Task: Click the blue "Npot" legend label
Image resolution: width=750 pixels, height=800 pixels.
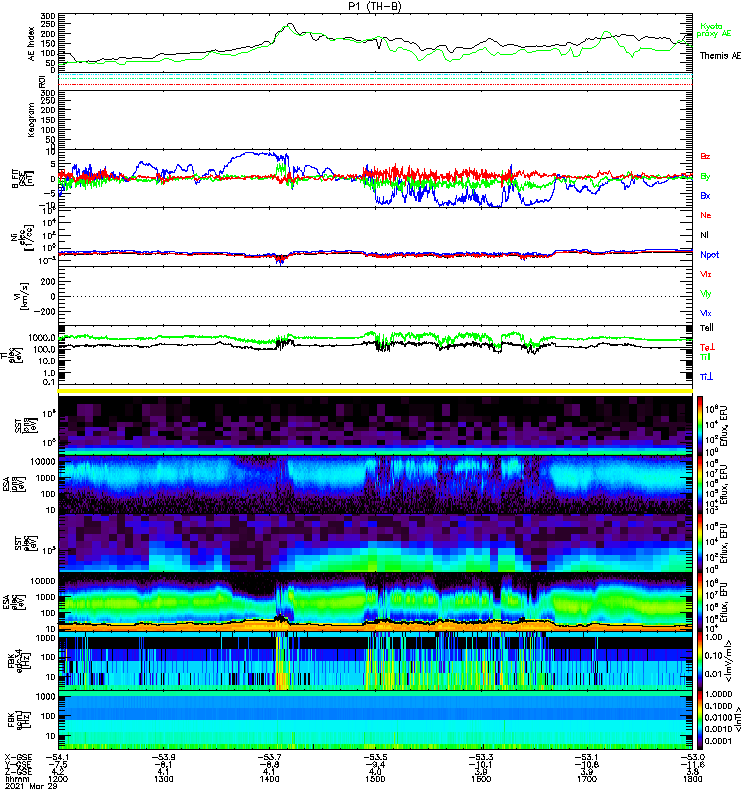Action: (710, 255)
